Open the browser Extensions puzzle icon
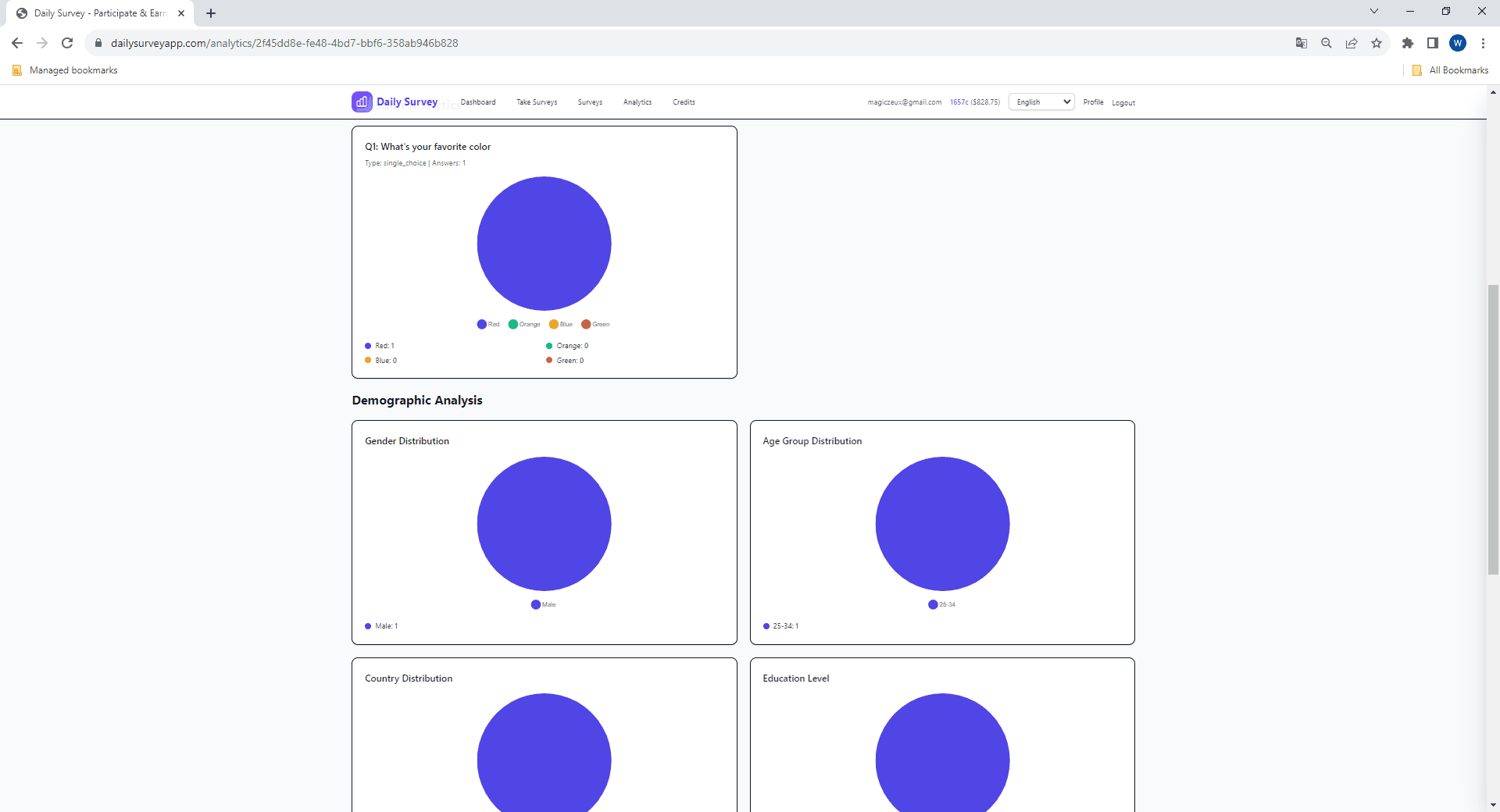 1409,43
